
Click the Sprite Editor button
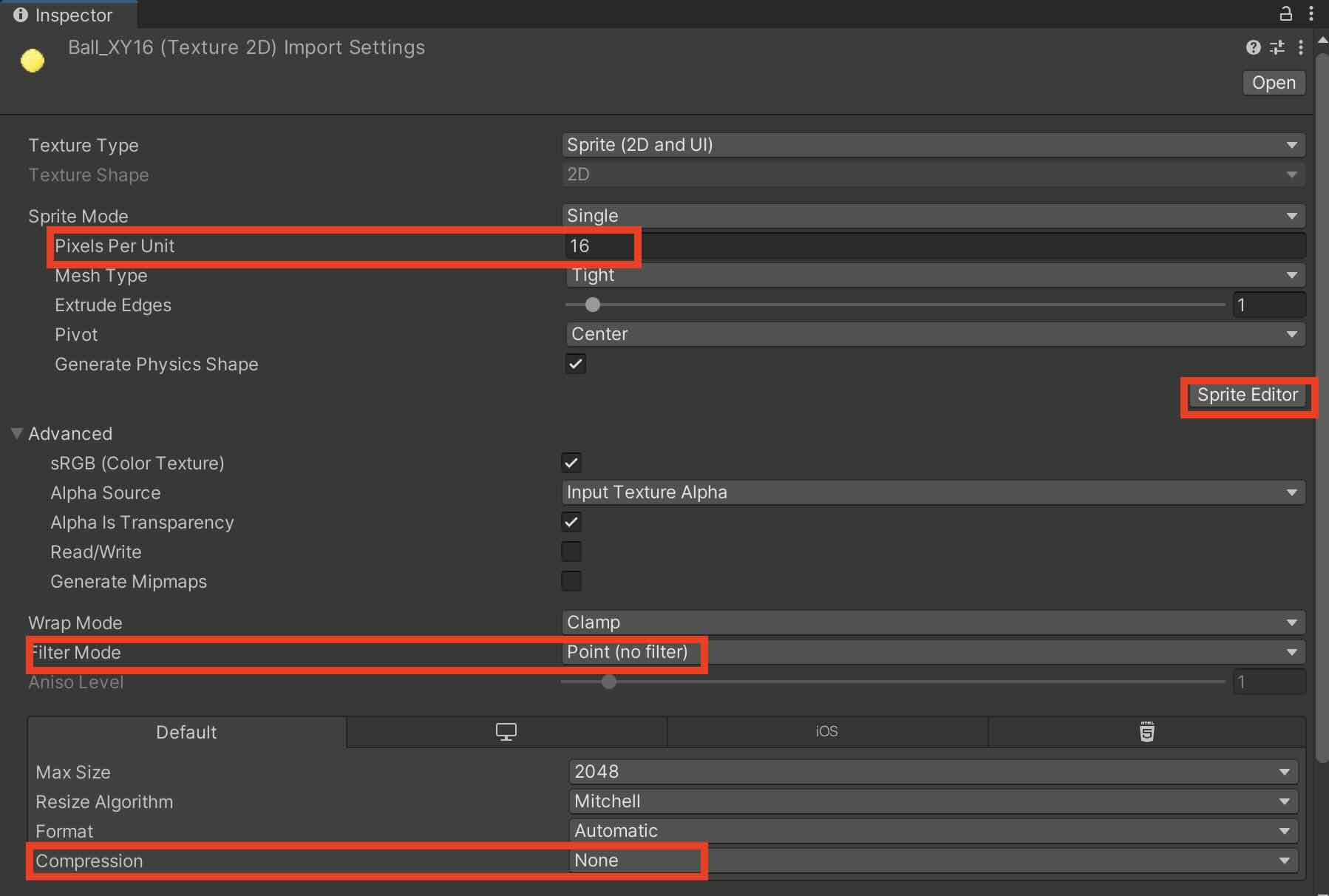[x=1247, y=395]
